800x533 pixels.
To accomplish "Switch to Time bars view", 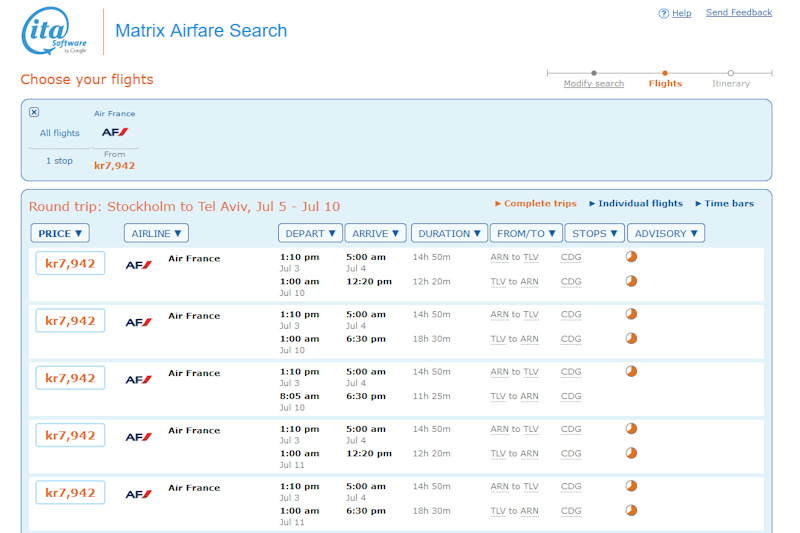I will (x=724, y=204).
